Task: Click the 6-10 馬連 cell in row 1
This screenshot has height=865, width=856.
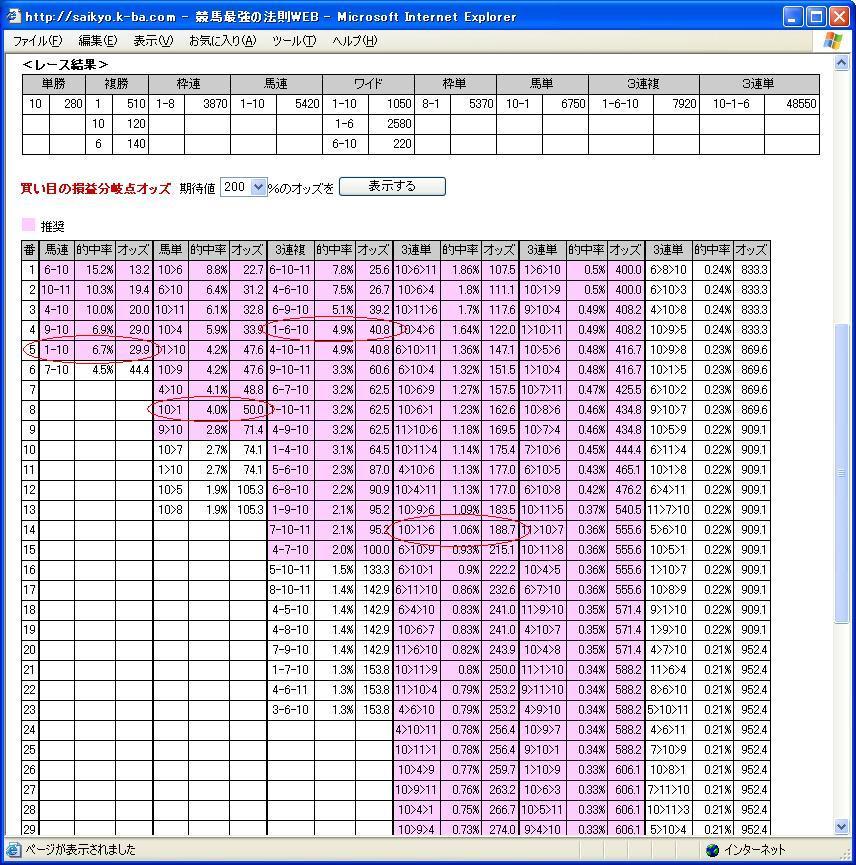Action: (56, 270)
